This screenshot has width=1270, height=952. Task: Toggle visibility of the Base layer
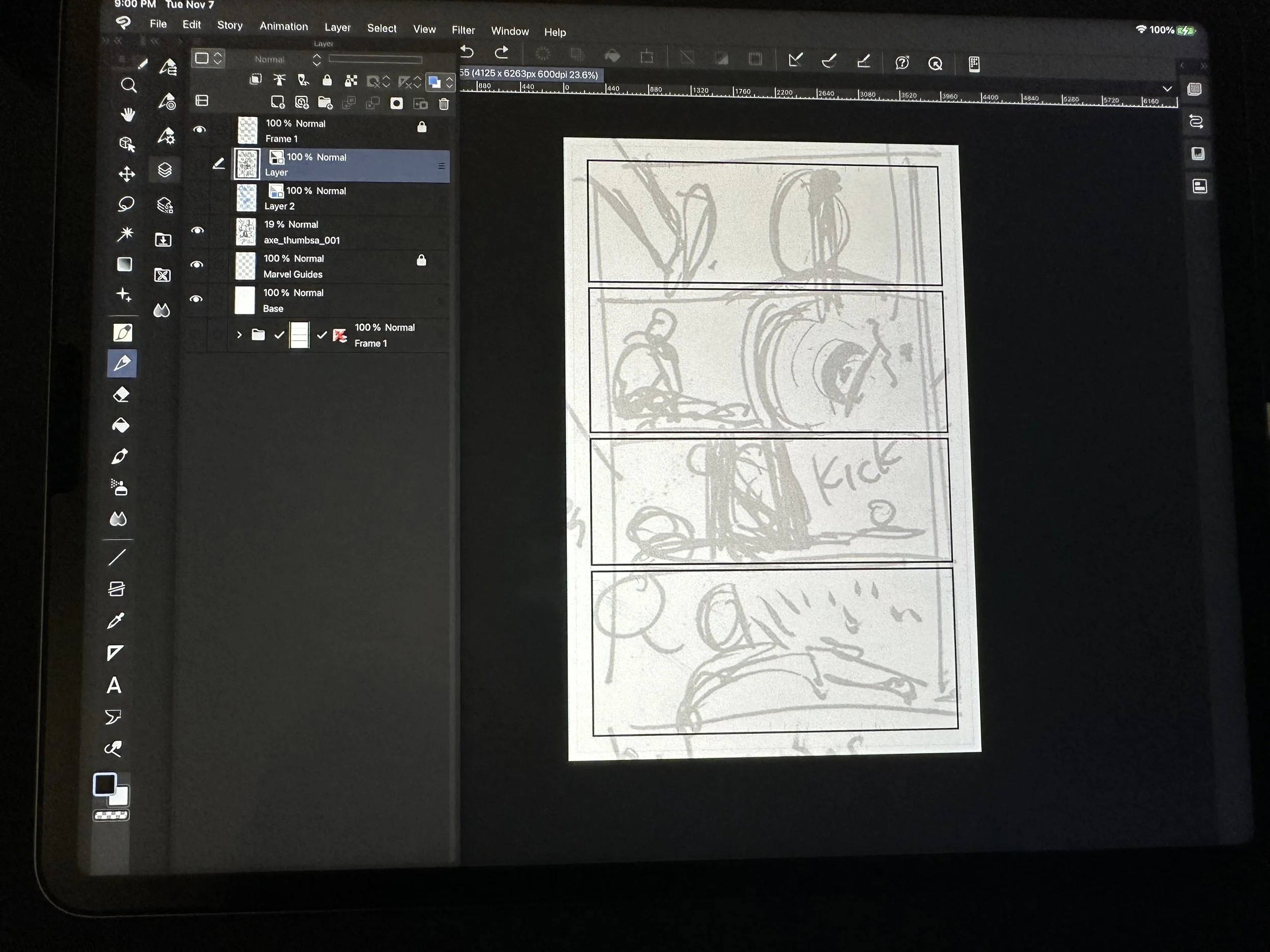[197, 299]
